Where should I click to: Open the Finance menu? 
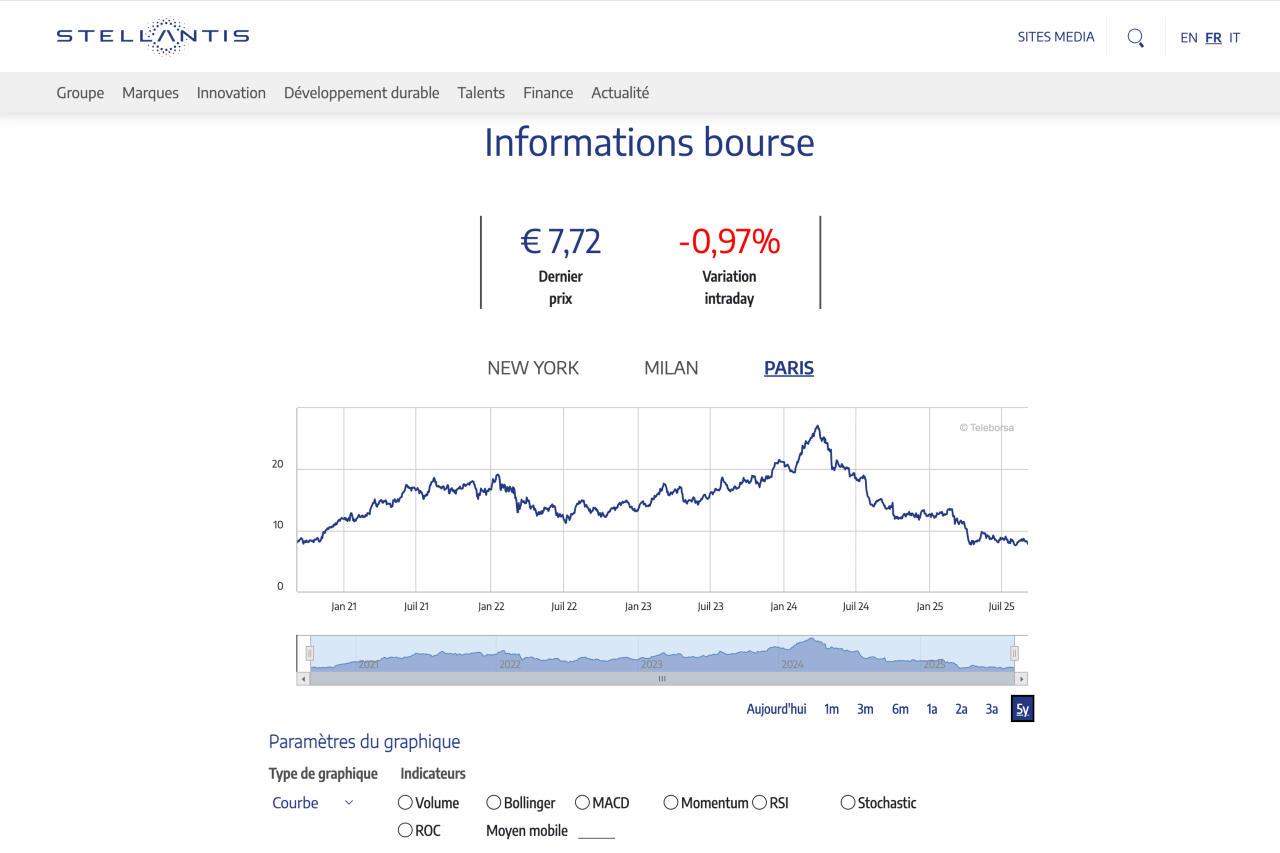point(548,92)
